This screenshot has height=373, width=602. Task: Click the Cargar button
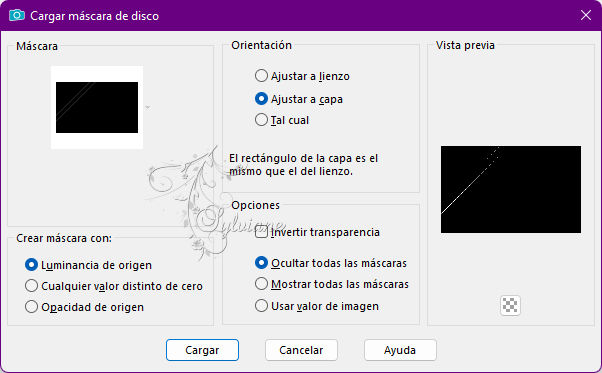[202, 350]
